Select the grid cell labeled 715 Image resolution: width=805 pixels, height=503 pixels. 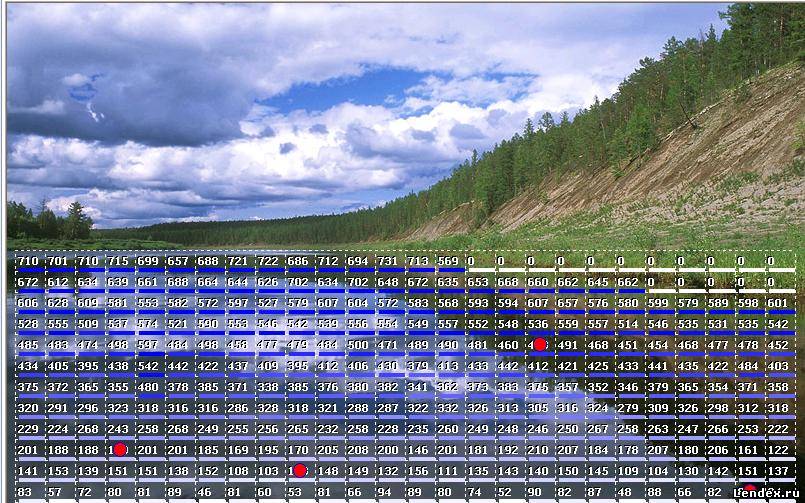(118, 261)
